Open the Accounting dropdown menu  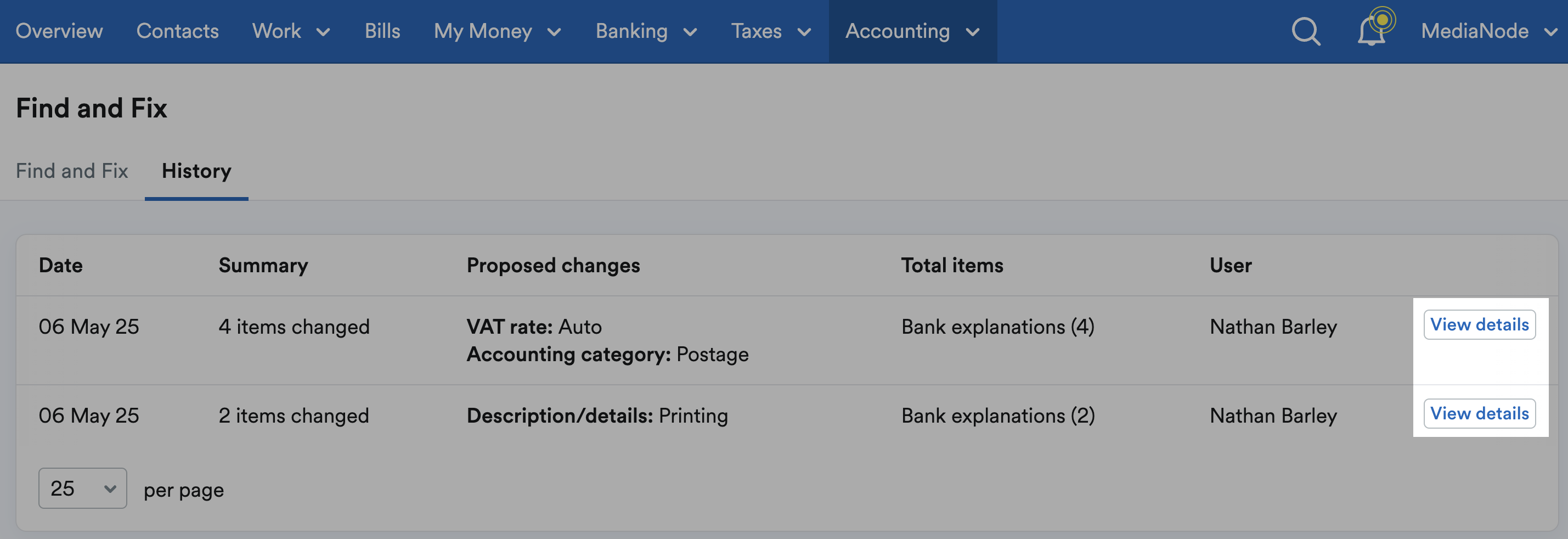point(912,31)
